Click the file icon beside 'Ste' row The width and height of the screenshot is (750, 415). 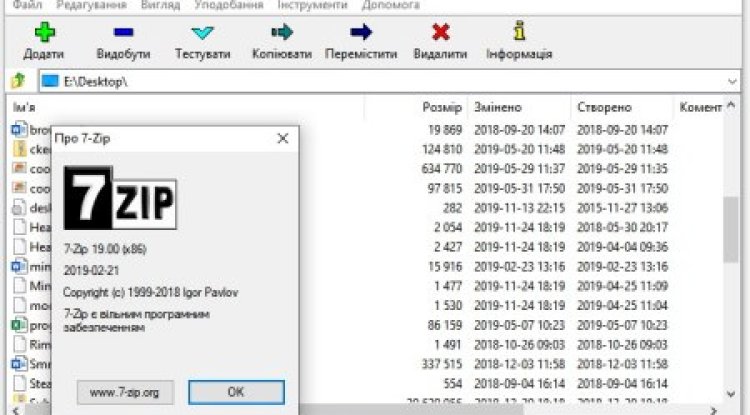pos(19,383)
